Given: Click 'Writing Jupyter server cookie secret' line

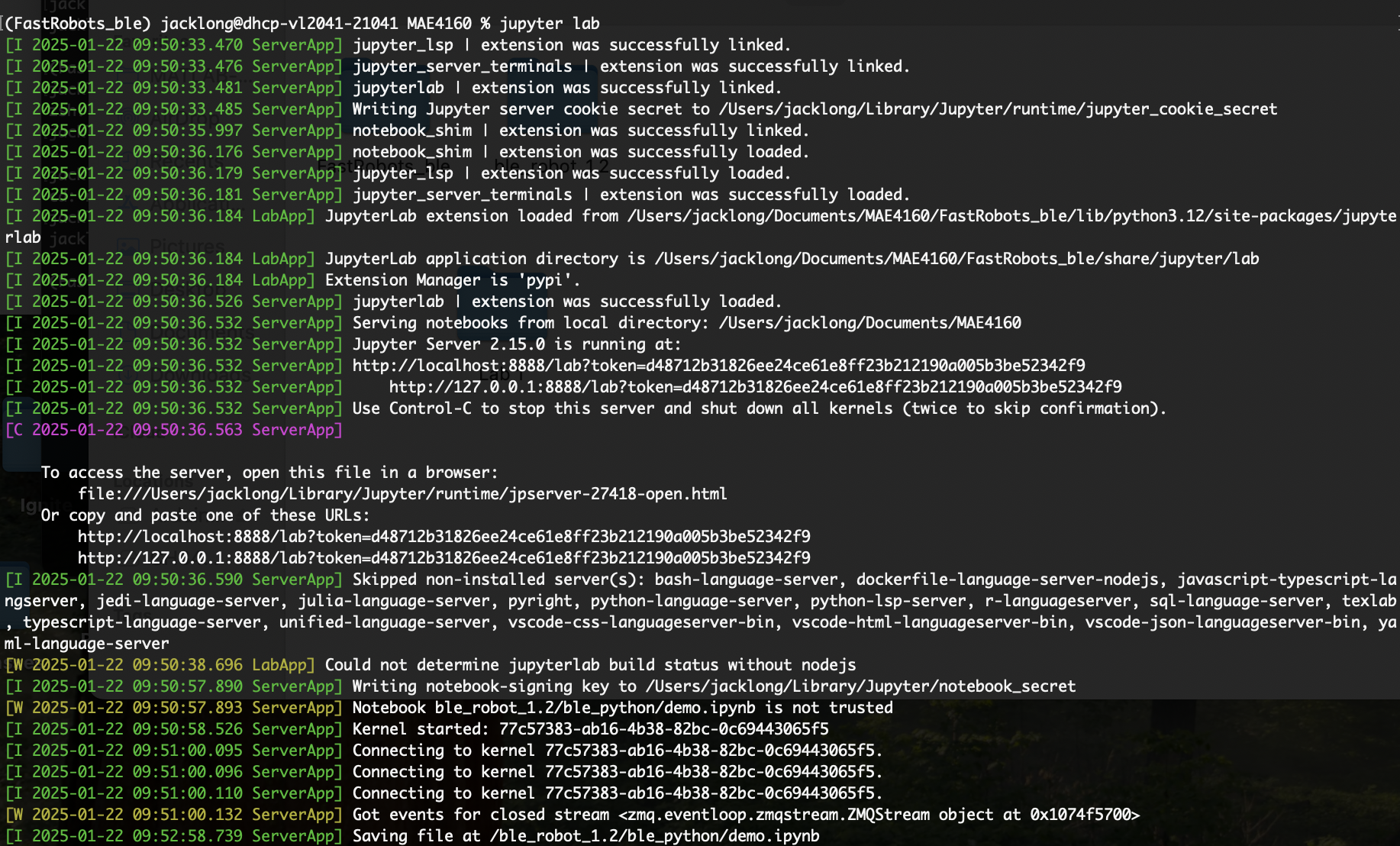Looking at the screenshot, I should click(x=641, y=109).
